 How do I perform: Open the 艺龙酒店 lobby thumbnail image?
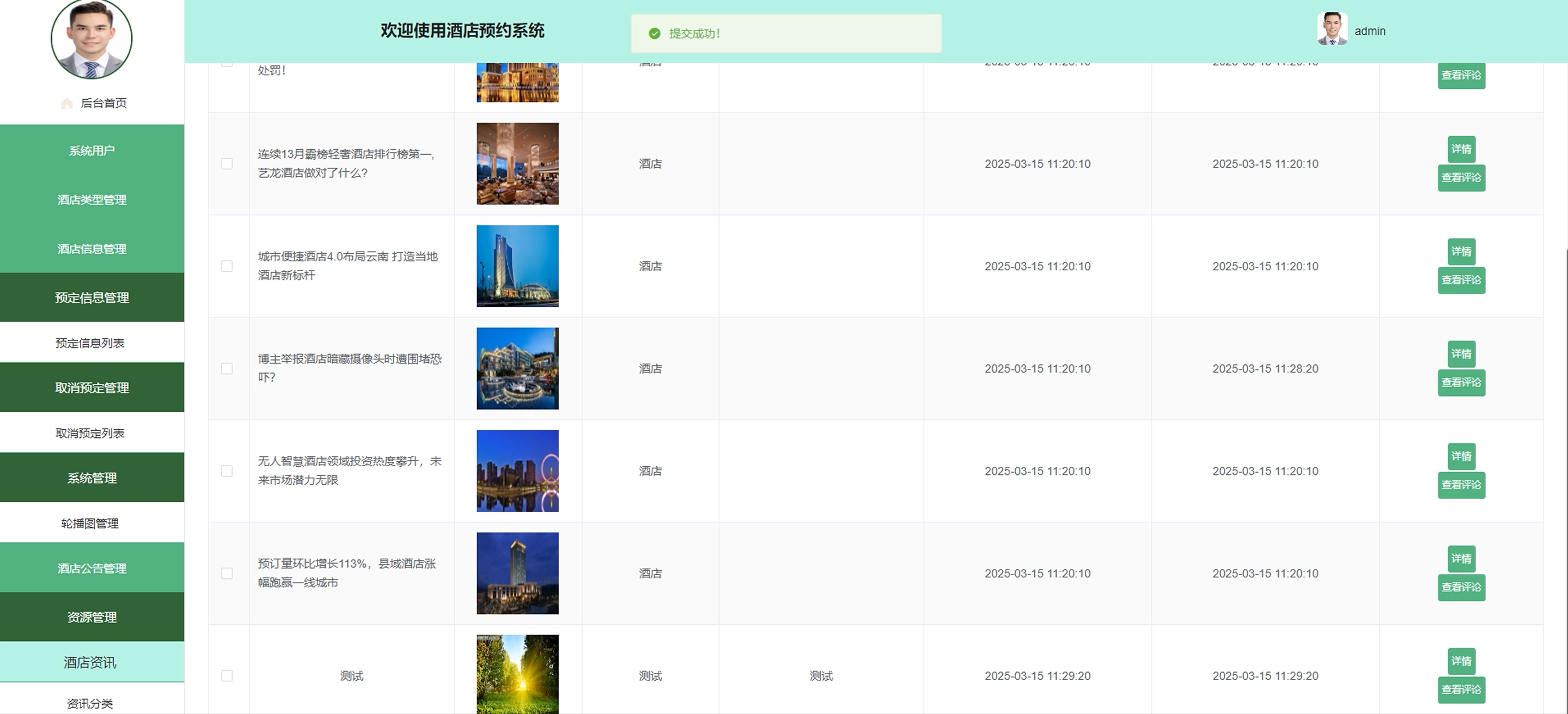(x=517, y=164)
